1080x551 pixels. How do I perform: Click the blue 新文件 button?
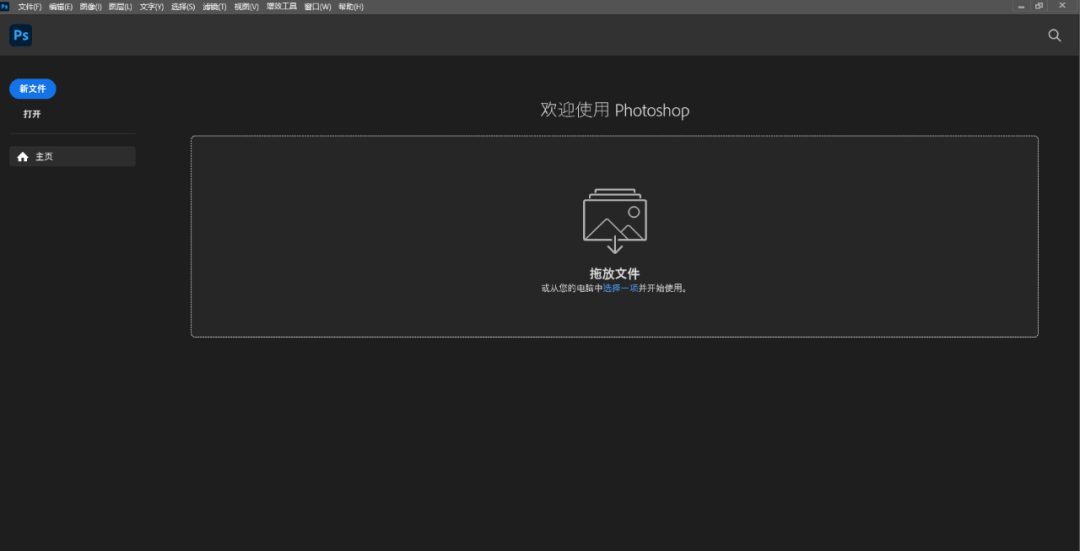[x=33, y=89]
